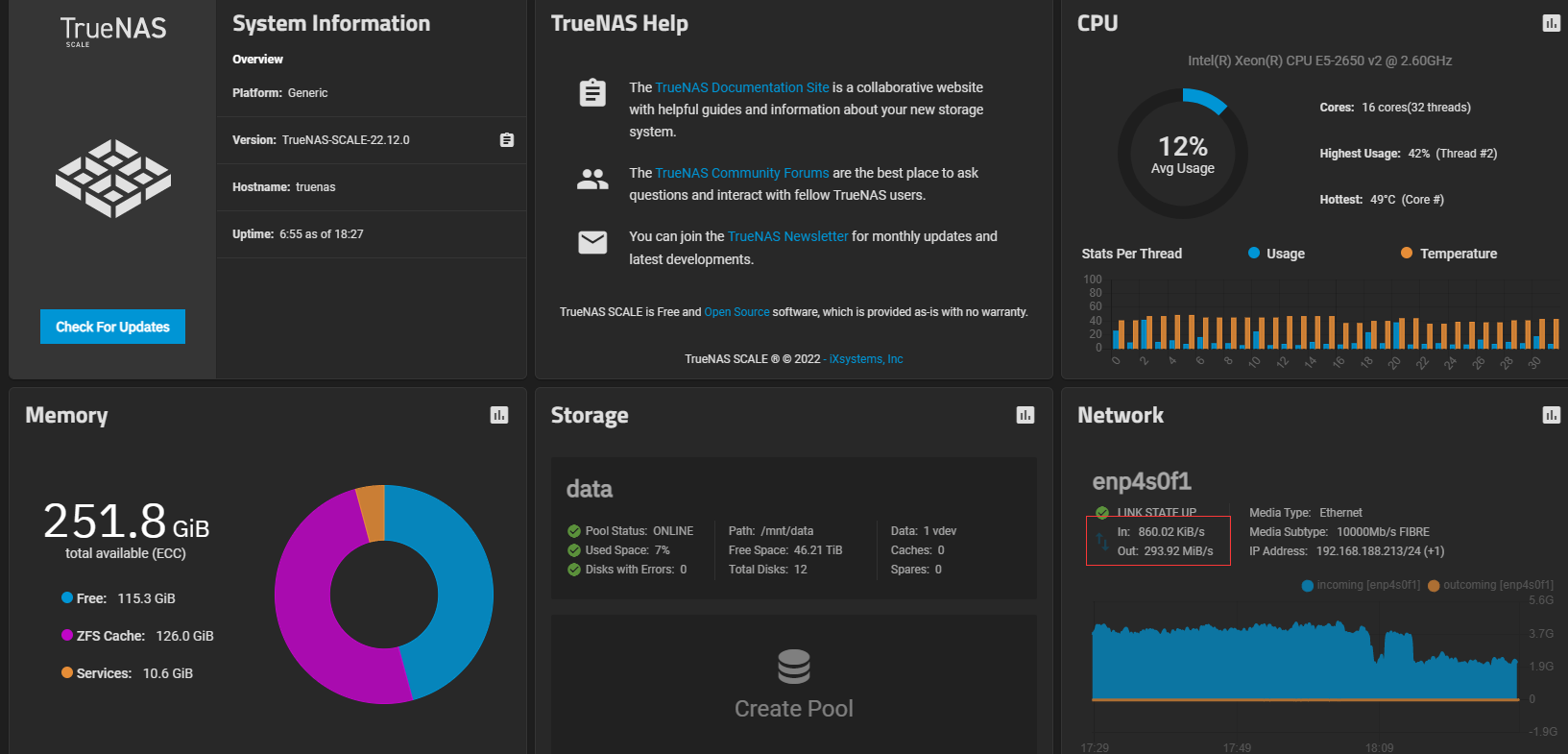Open TrueNAS Documentation Site link
This screenshot has height=754, width=1568.
point(742,87)
